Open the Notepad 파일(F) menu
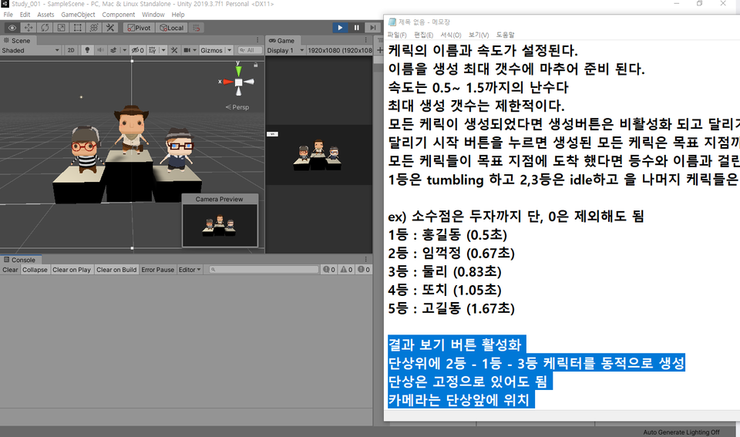 tap(397, 35)
